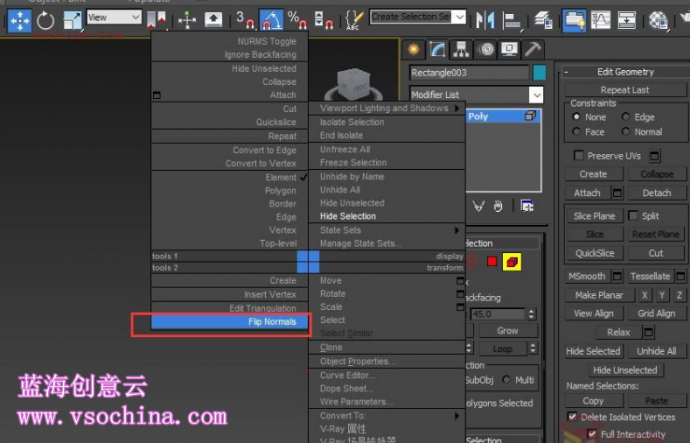Select Polygon sub-object level icon
The image size is (690, 443).
(x=492, y=262)
